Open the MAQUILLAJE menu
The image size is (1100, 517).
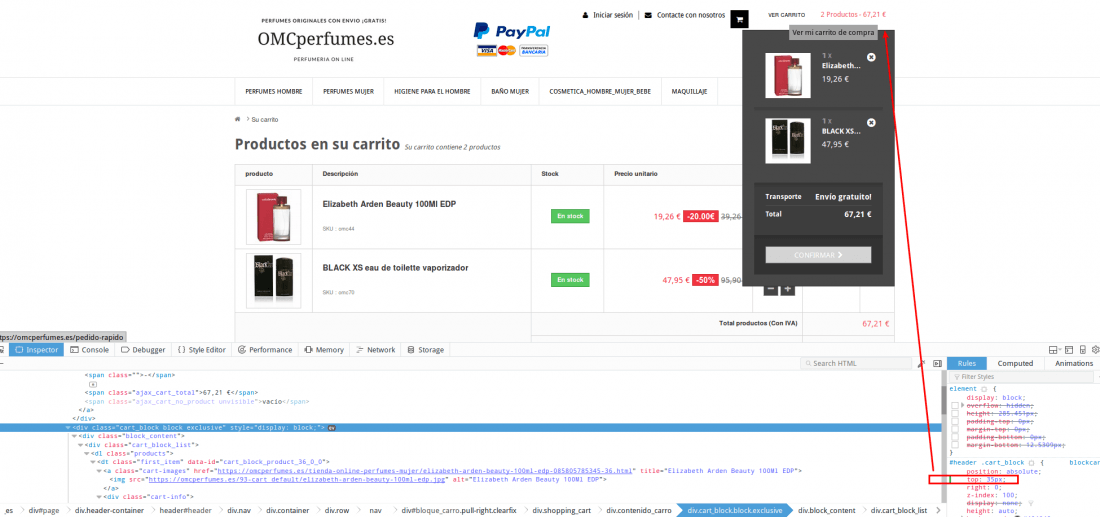point(690,91)
